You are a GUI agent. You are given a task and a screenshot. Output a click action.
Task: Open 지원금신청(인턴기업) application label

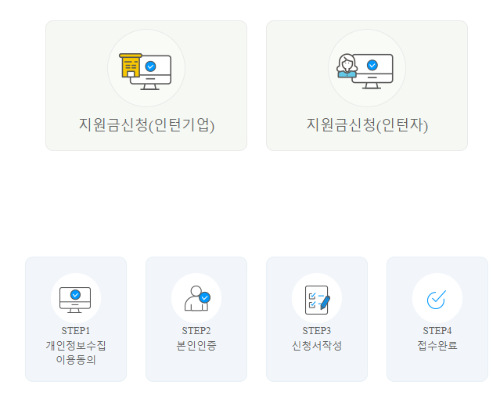(x=146, y=125)
